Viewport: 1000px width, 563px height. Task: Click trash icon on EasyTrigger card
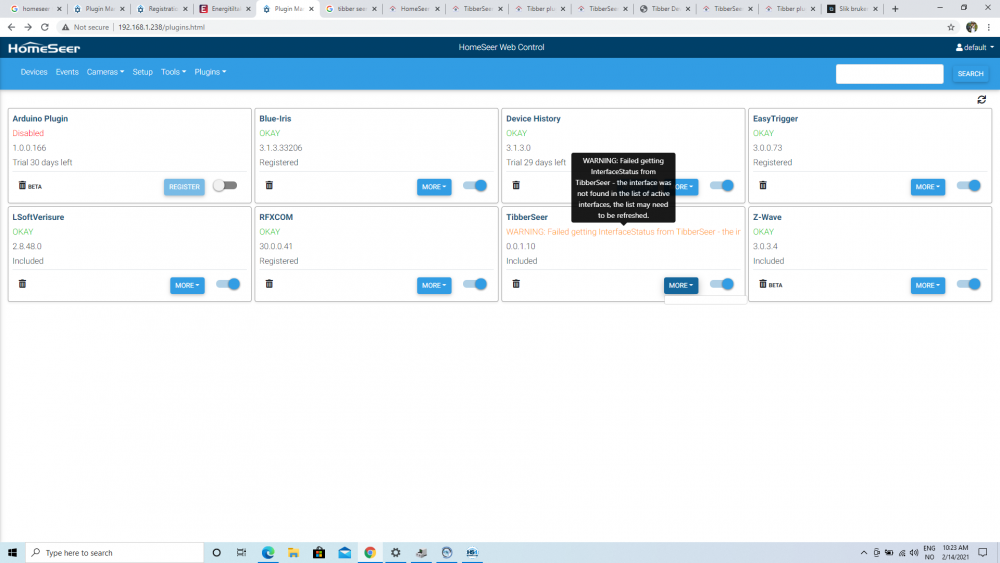pos(763,185)
